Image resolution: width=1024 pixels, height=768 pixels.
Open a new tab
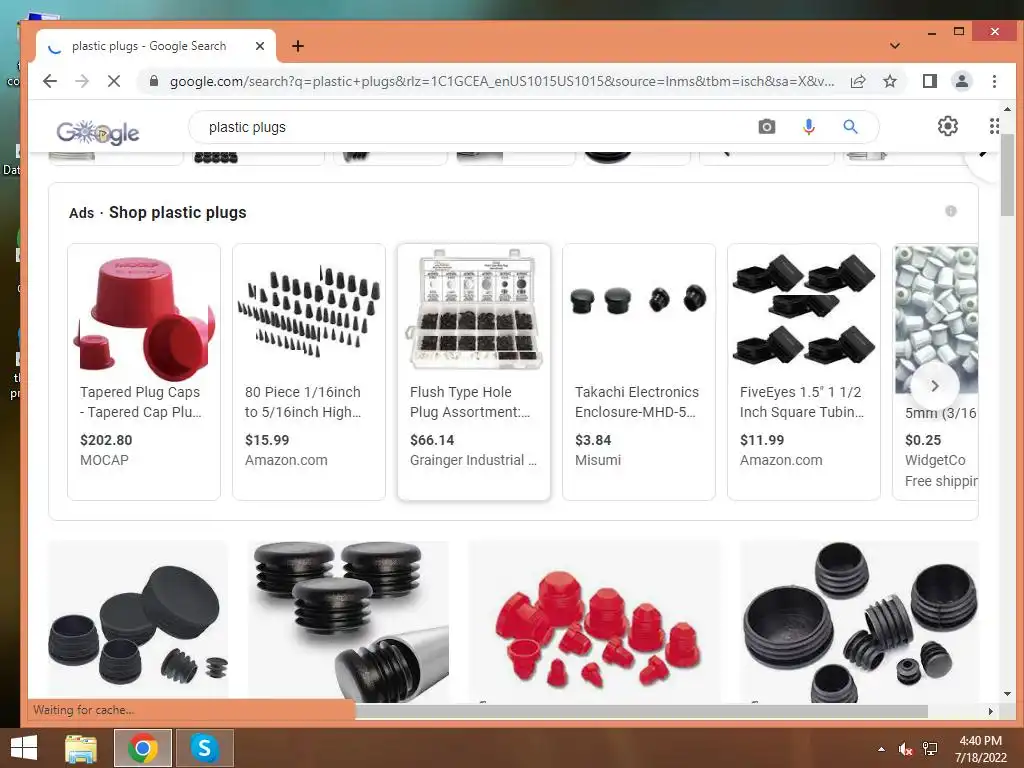[298, 46]
